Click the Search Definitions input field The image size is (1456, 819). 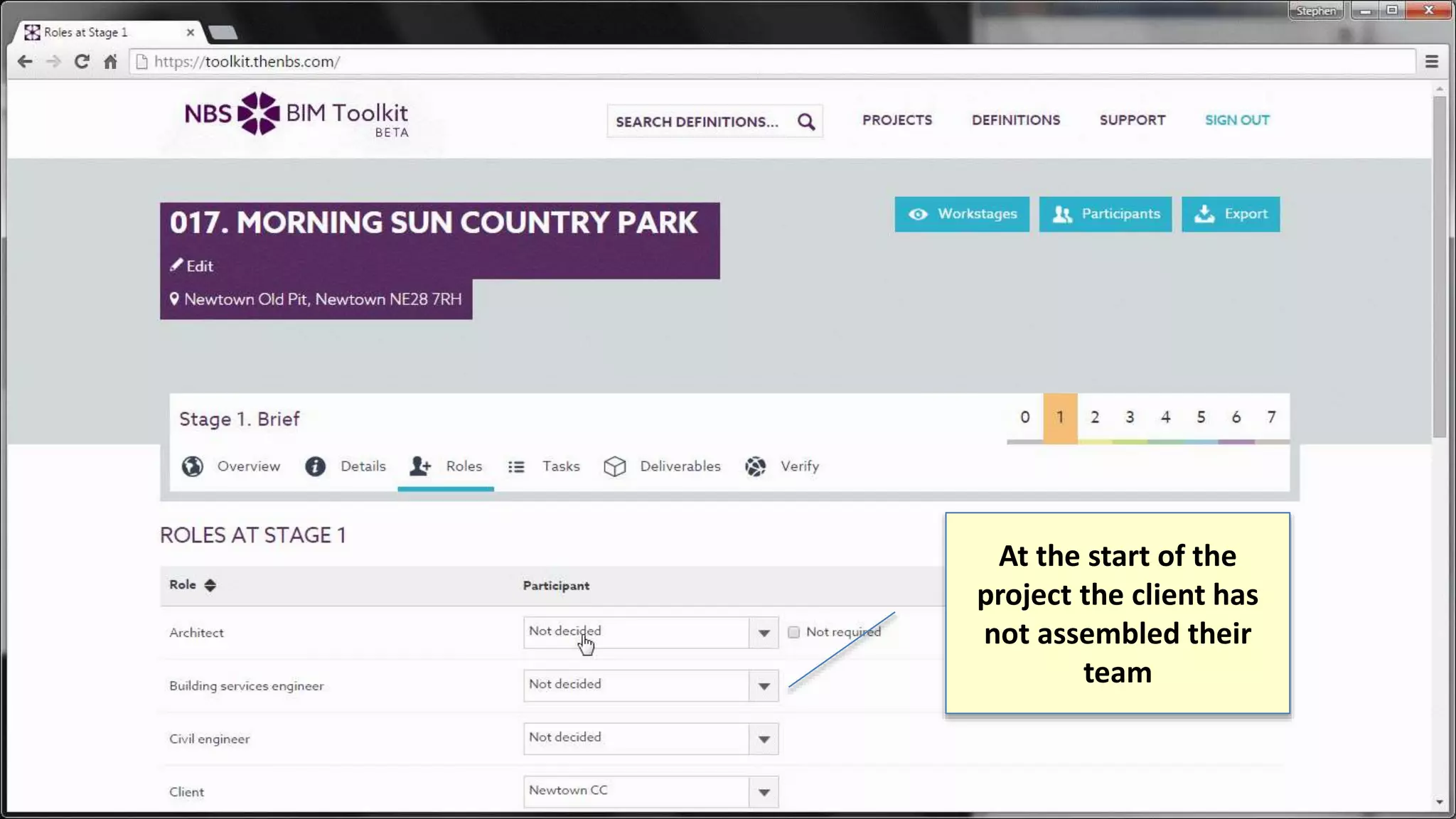point(697,122)
